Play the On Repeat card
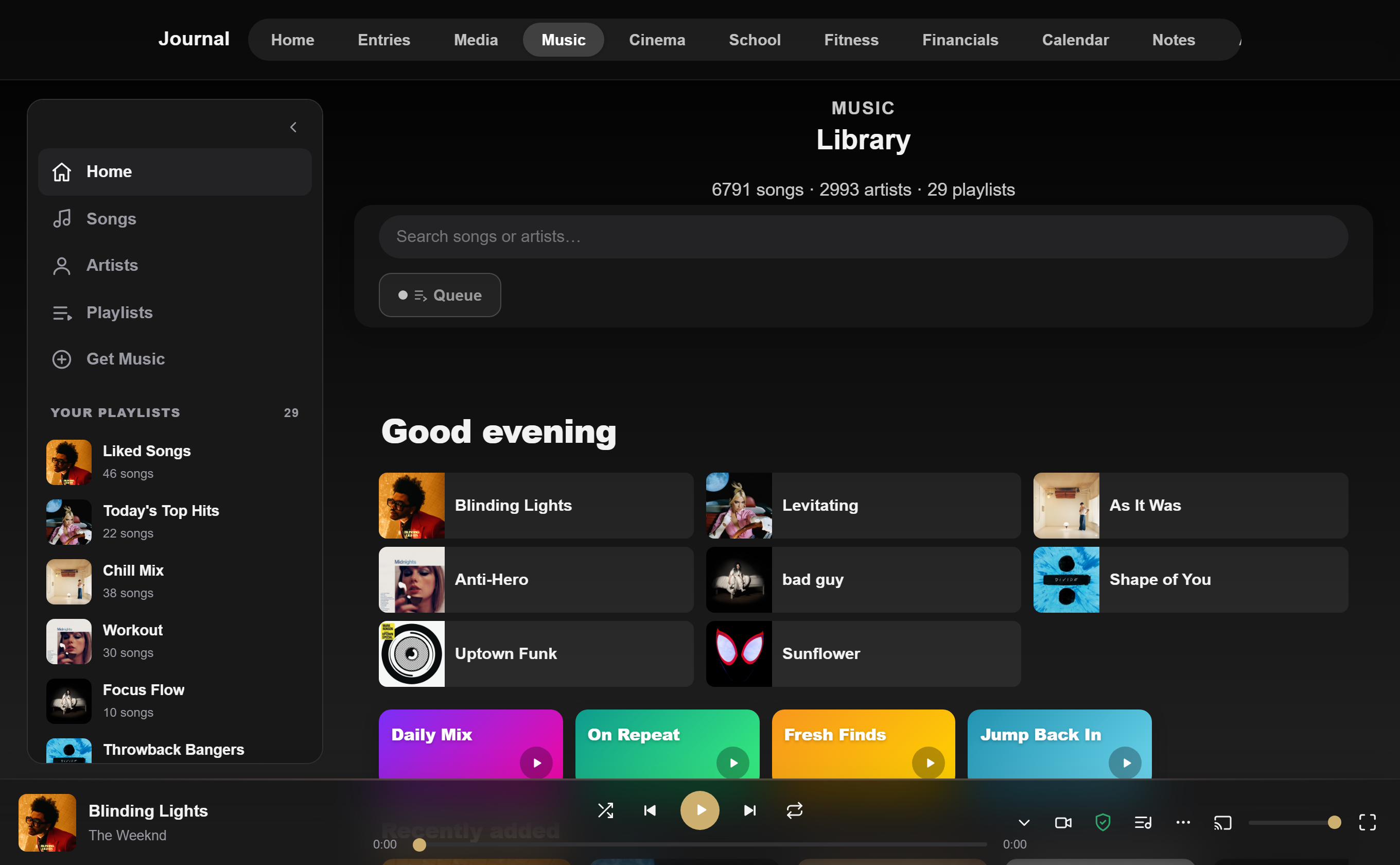This screenshot has width=1400, height=865. point(732,763)
